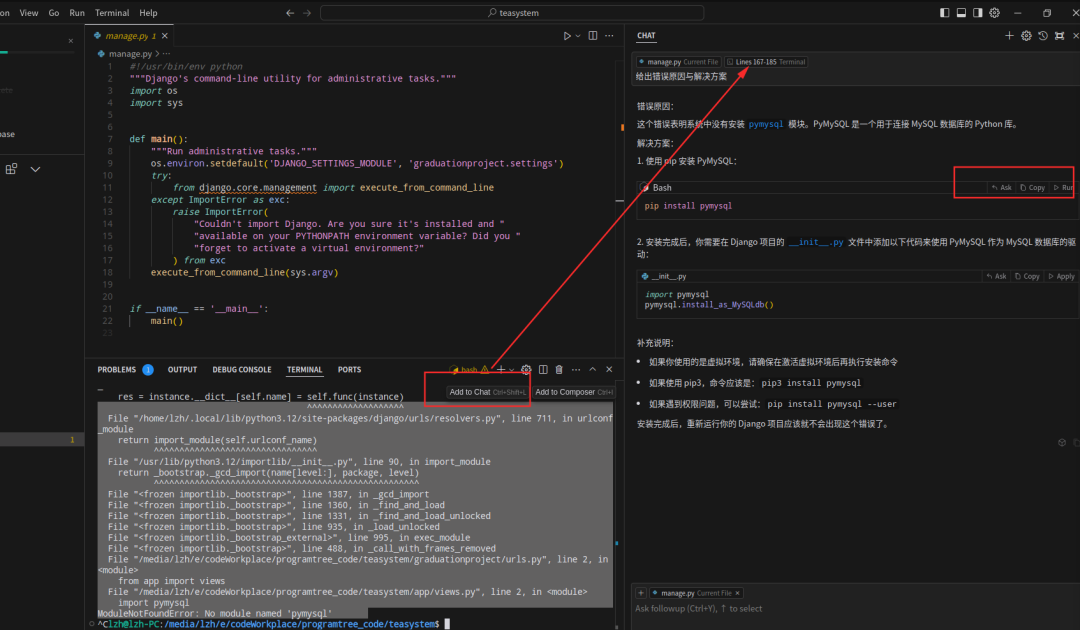Remove manage.py chip from chat input
Image resolution: width=1080 pixels, height=630 pixels.
(x=737, y=593)
